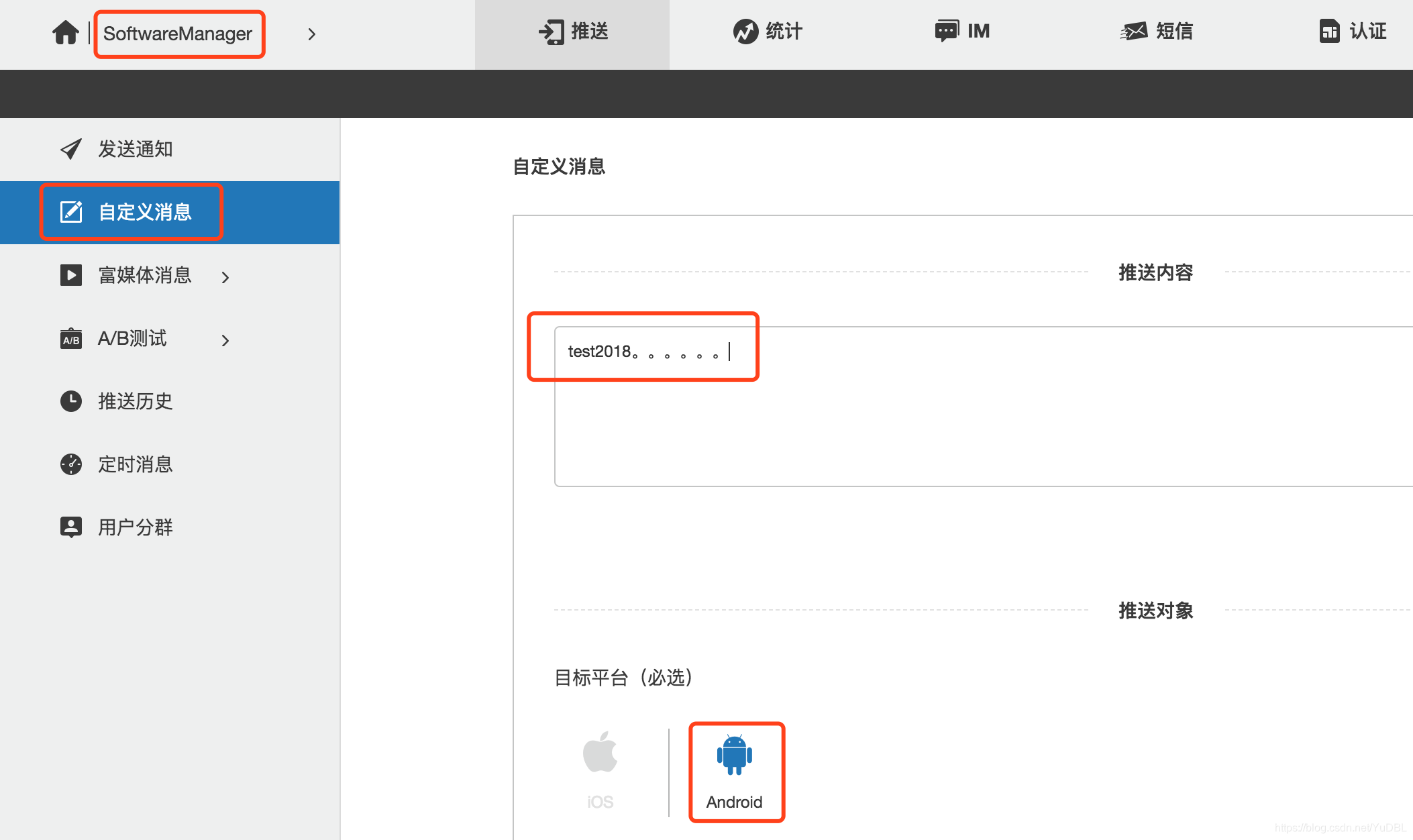Expand the 富媒体消息 submenu arrow
1413x840 pixels.
(x=225, y=277)
